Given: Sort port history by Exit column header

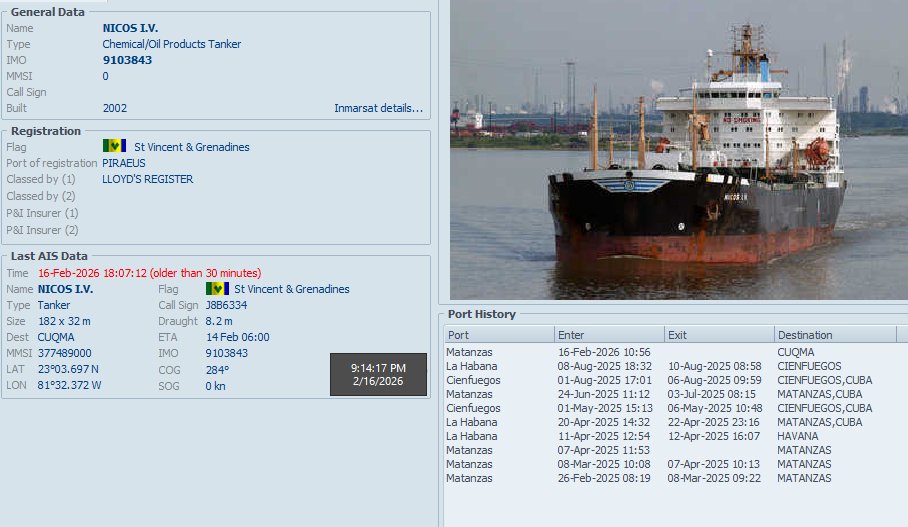Looking at the screenshot, I should coord(719,335).
